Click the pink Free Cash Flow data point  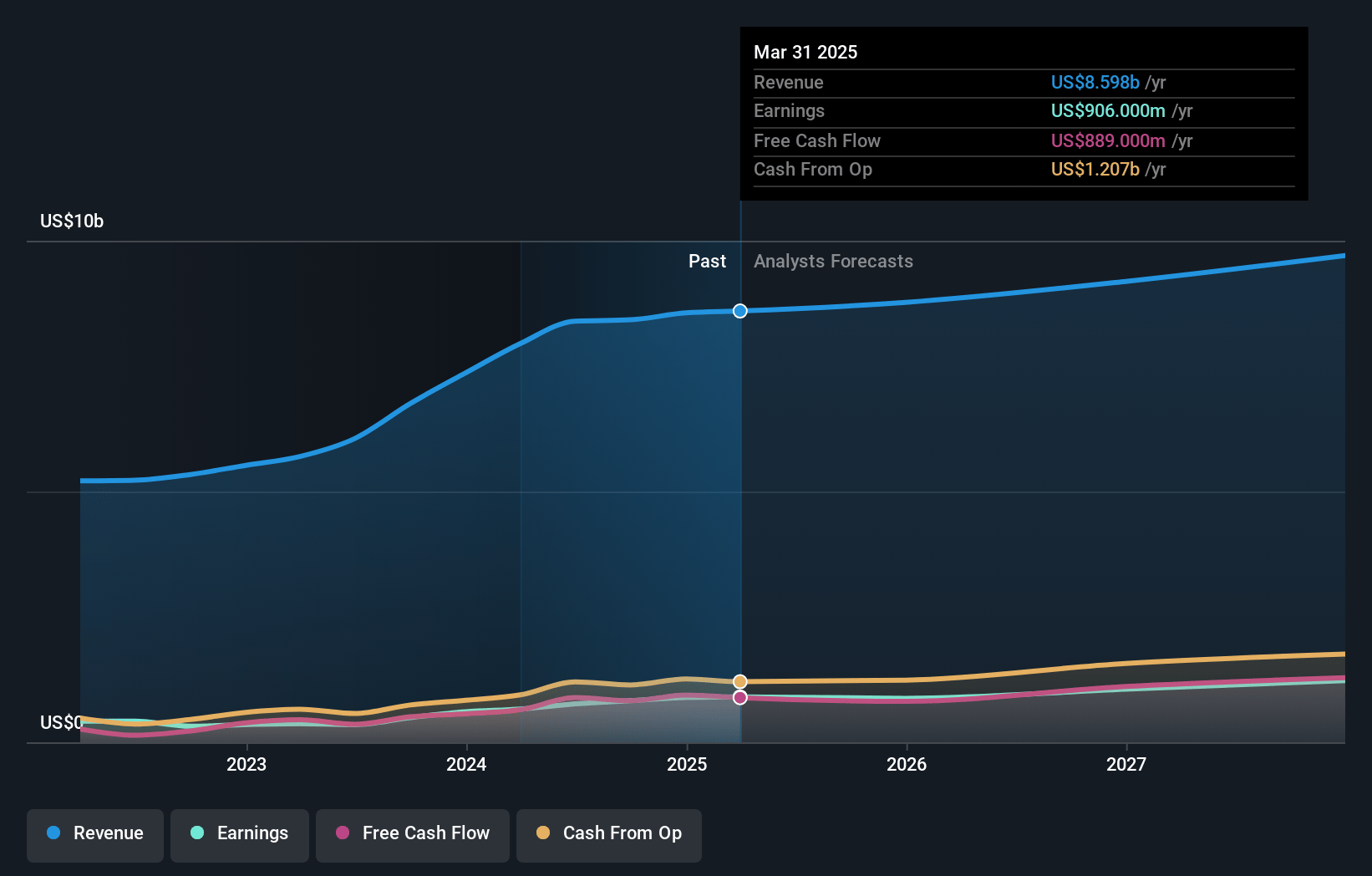pos(740,697)
